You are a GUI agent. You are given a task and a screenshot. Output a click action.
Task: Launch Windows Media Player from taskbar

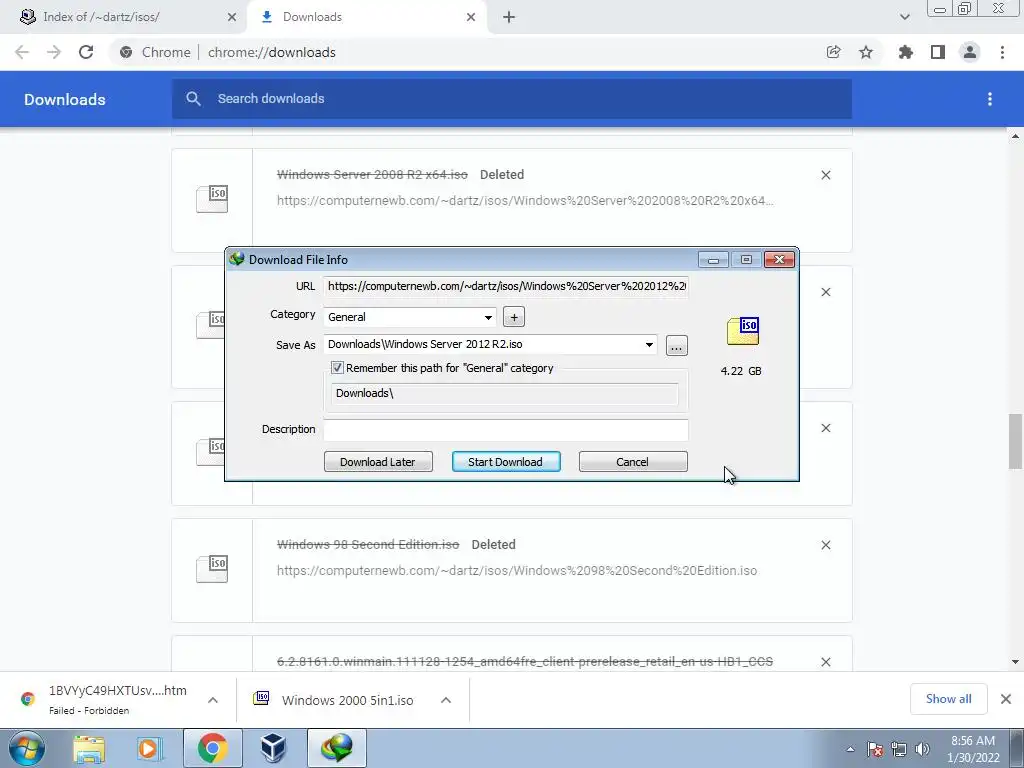[150, 748]
